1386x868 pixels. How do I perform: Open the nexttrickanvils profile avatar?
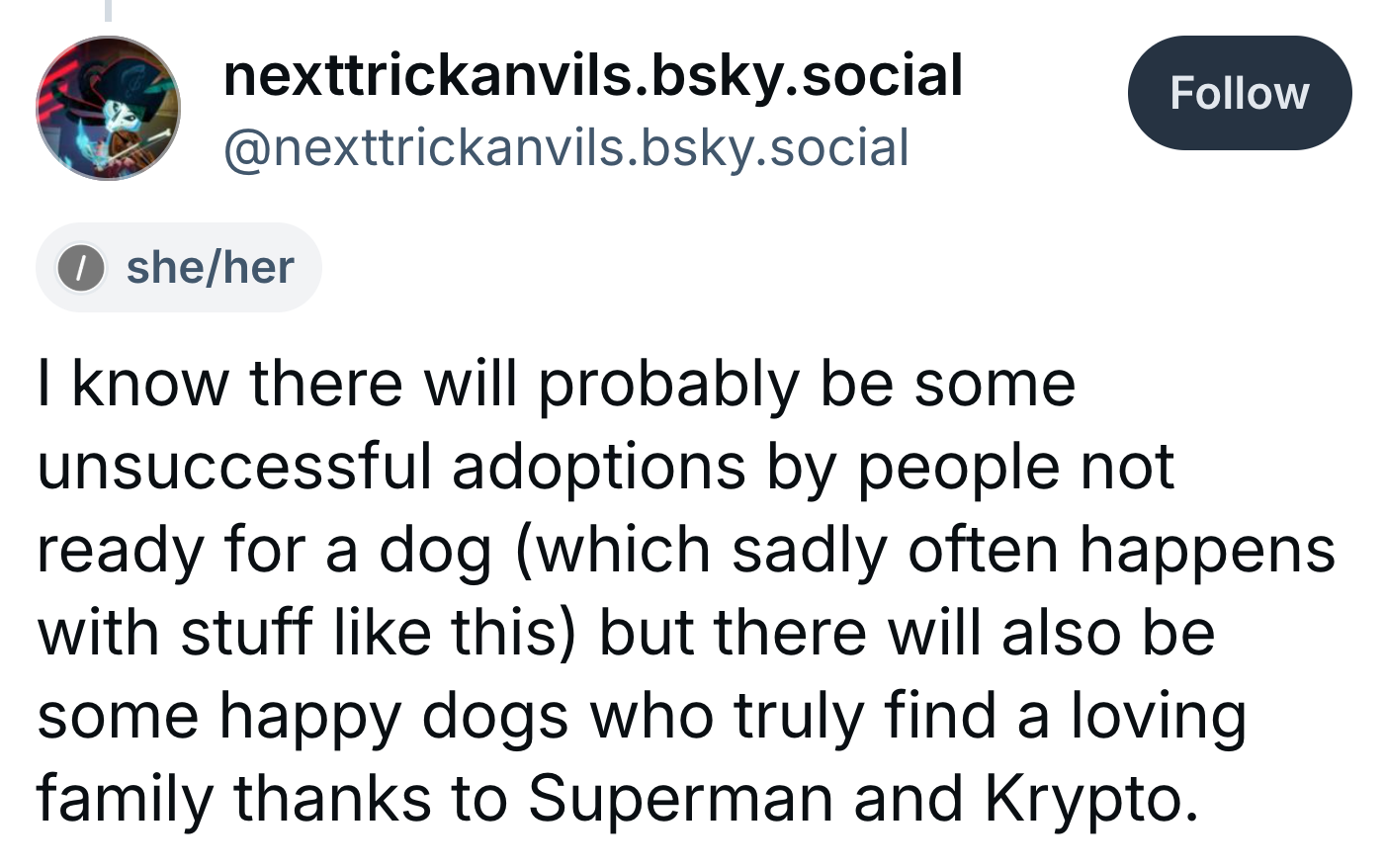[109, 109]
